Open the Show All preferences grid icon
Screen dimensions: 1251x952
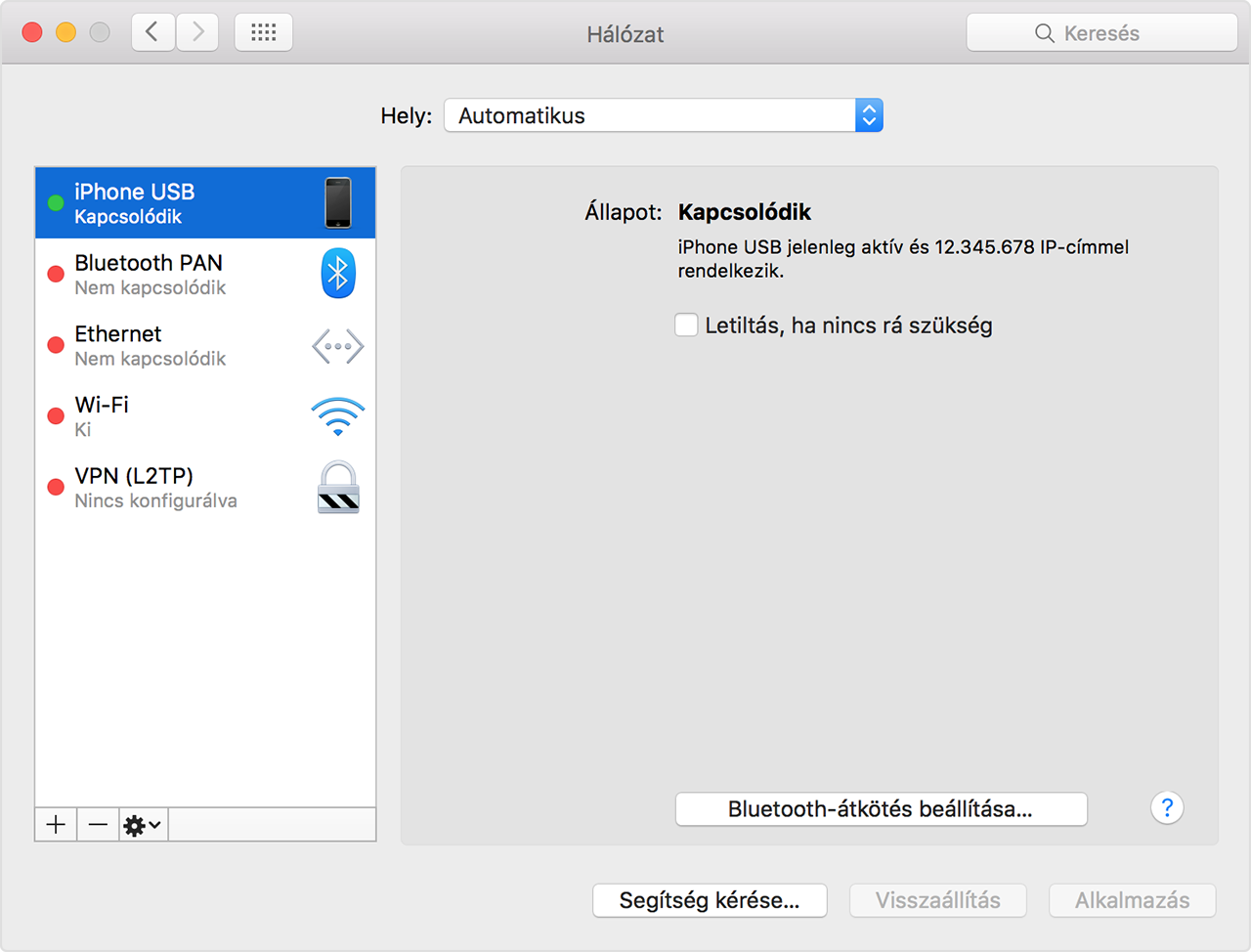pyautogui.click(x=263, y=31)
